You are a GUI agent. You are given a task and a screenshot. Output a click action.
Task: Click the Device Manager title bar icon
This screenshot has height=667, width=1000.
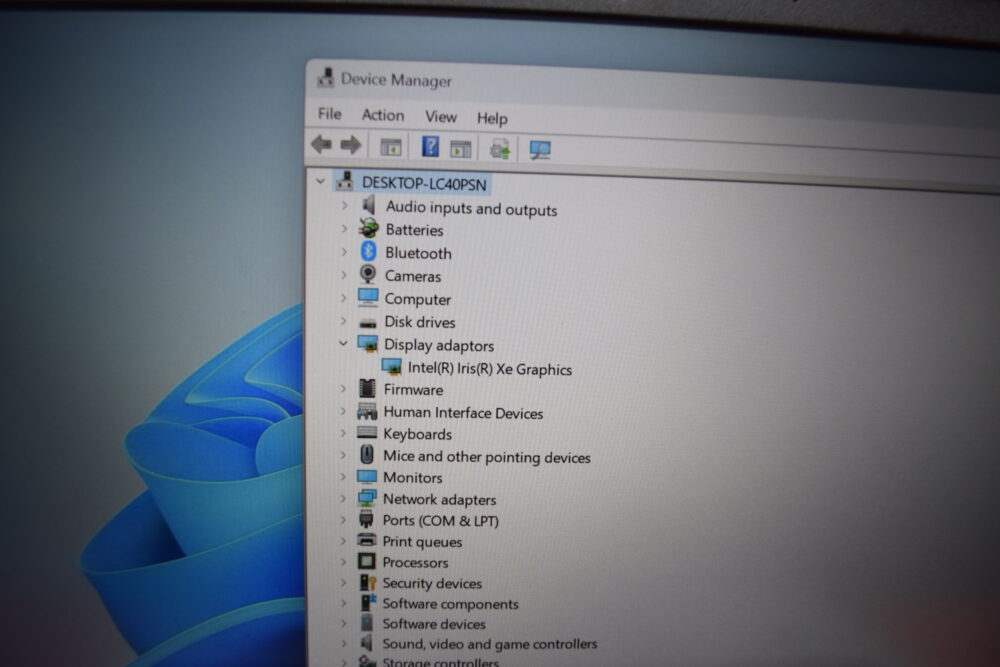coord(326,78)
